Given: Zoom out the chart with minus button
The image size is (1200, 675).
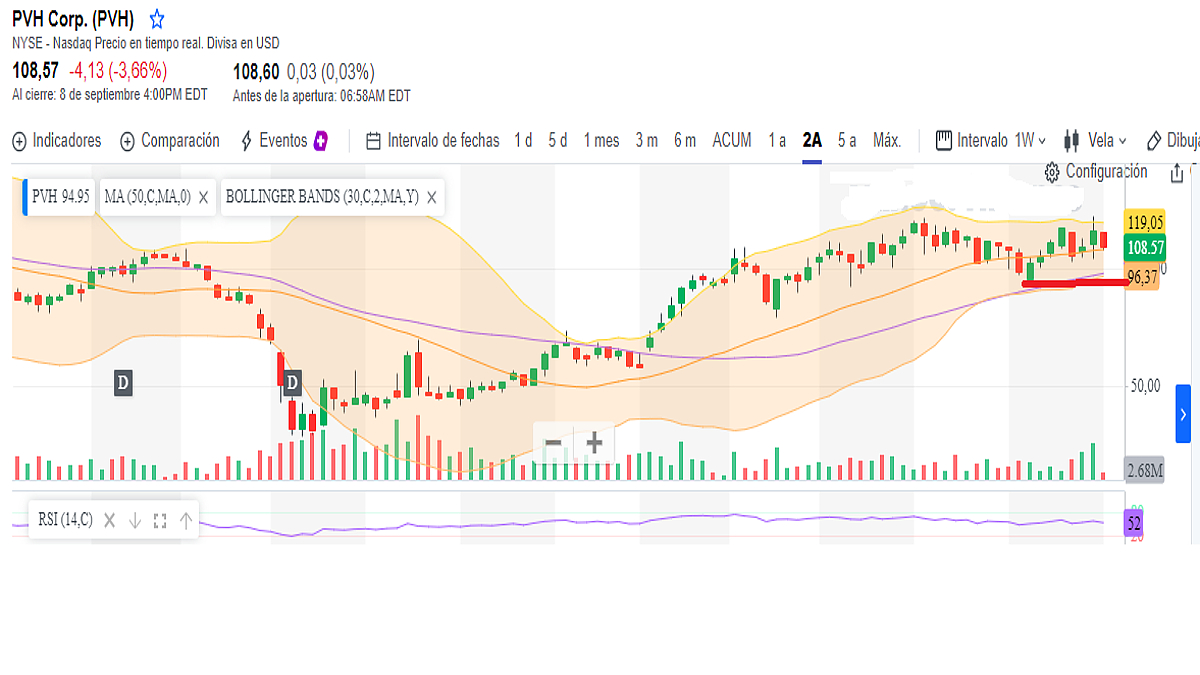Looking at the screenshot, I should (553, 442).
